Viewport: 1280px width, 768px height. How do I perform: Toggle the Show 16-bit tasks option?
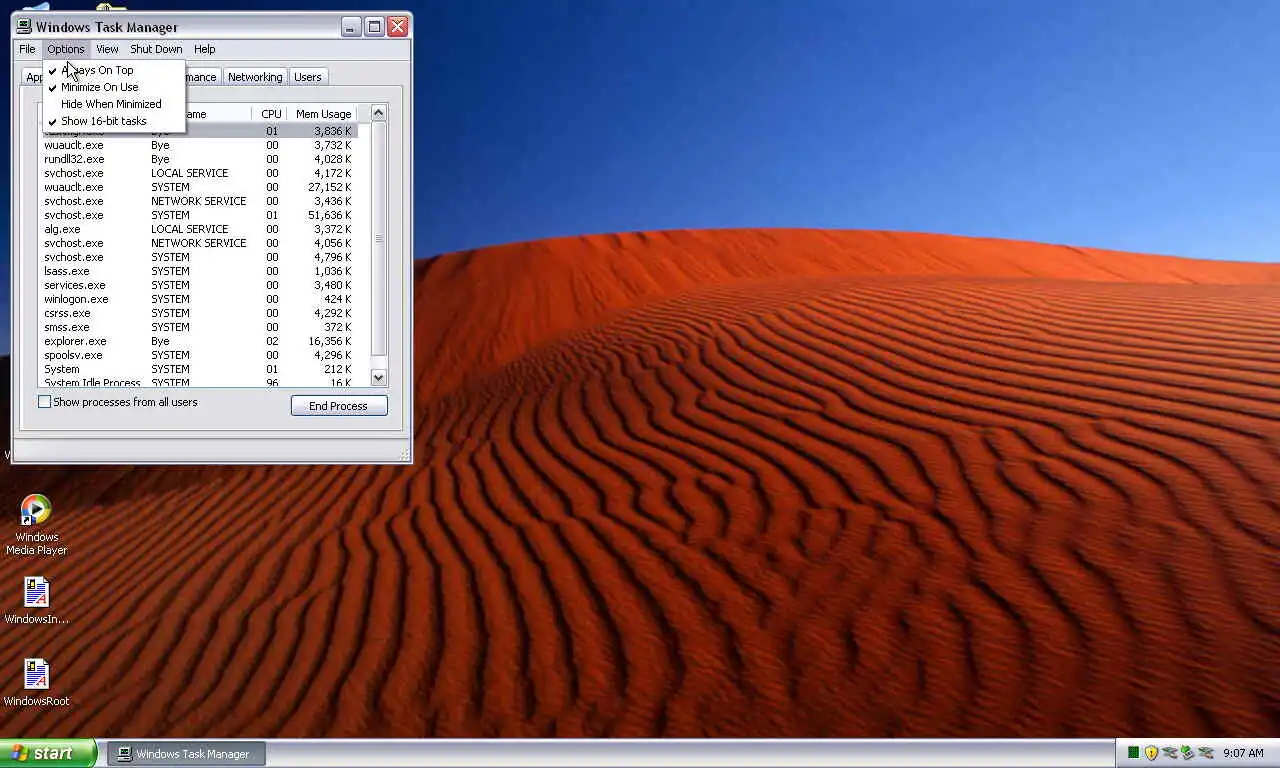pyautogui.click(x=114, y=121)
